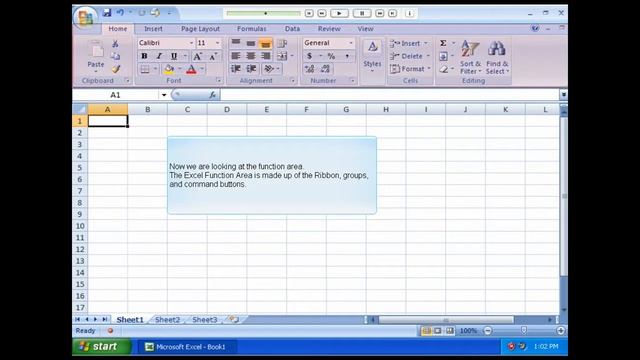Switch to Page Break Preview in status bar
Image resolution: width=640 pixels, height=360 pixels.
[449, 331]
